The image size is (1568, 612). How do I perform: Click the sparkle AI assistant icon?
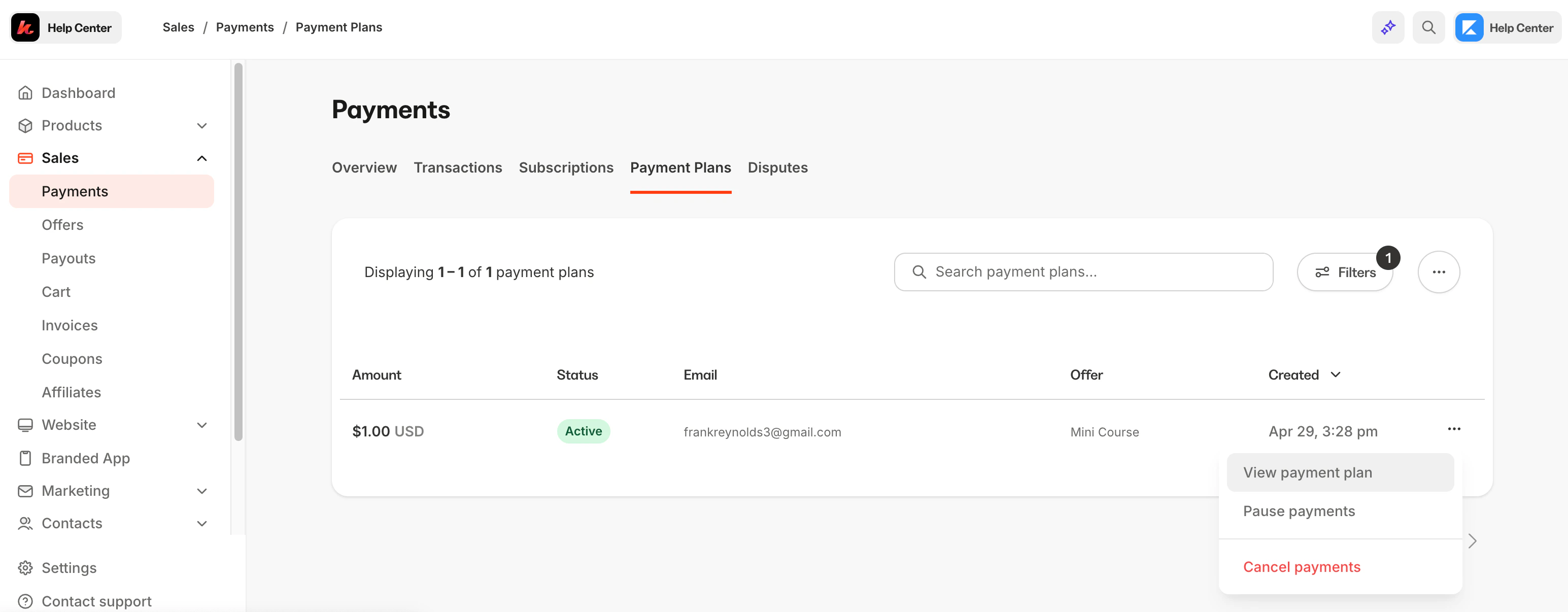[1388, 27]
